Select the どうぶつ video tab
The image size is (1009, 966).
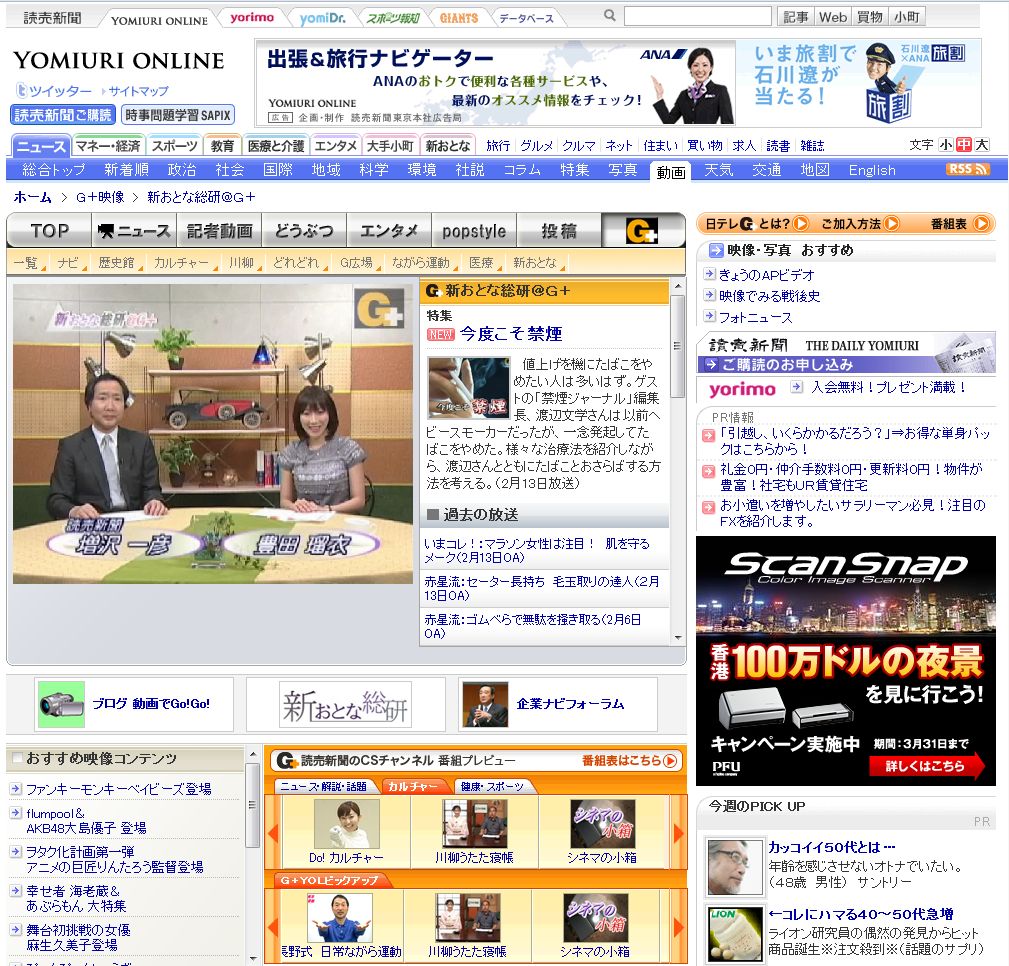(x=304, y=231)
